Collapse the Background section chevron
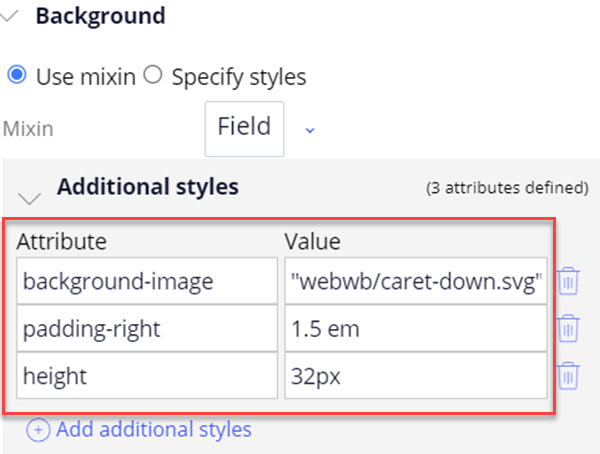 (9, 16)
